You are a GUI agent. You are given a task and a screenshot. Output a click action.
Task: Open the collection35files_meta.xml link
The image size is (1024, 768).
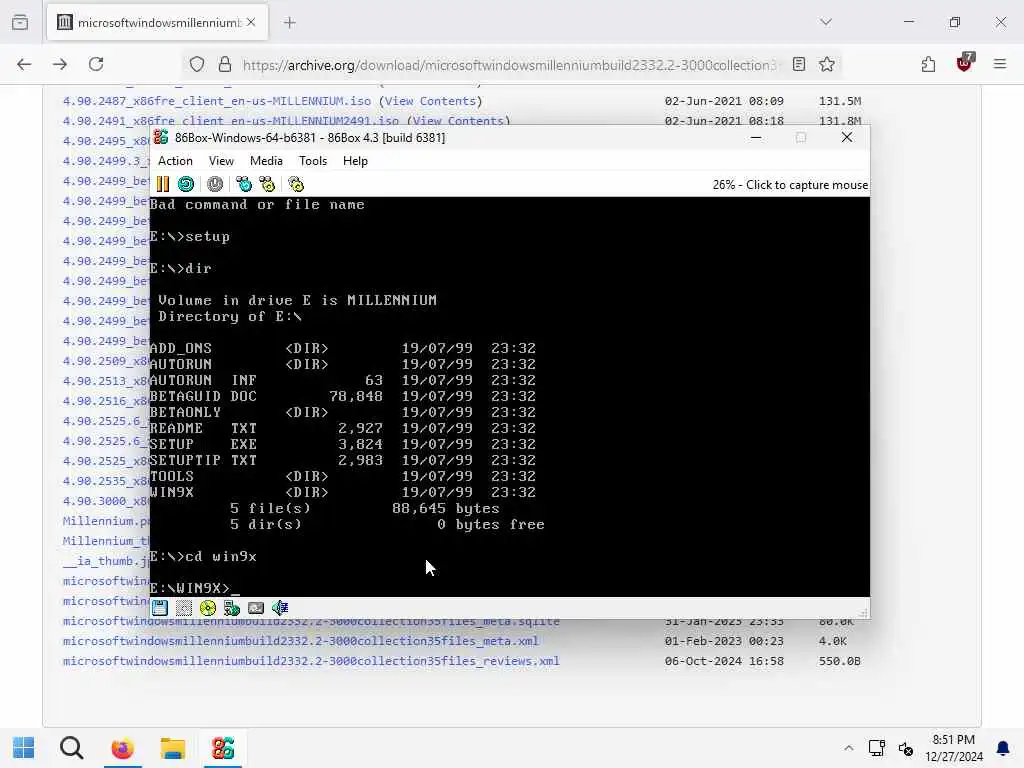pos(300,641)
